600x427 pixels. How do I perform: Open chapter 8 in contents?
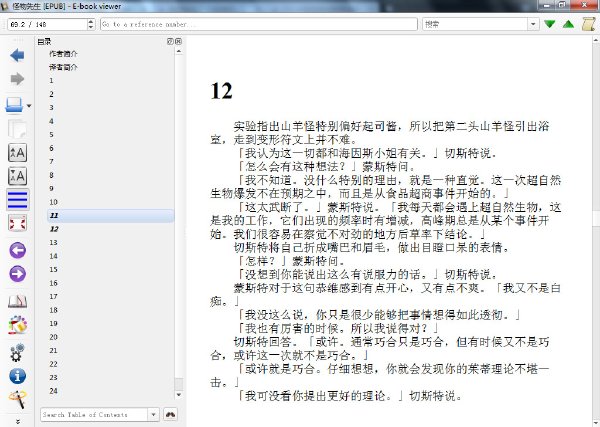[51, 175]
